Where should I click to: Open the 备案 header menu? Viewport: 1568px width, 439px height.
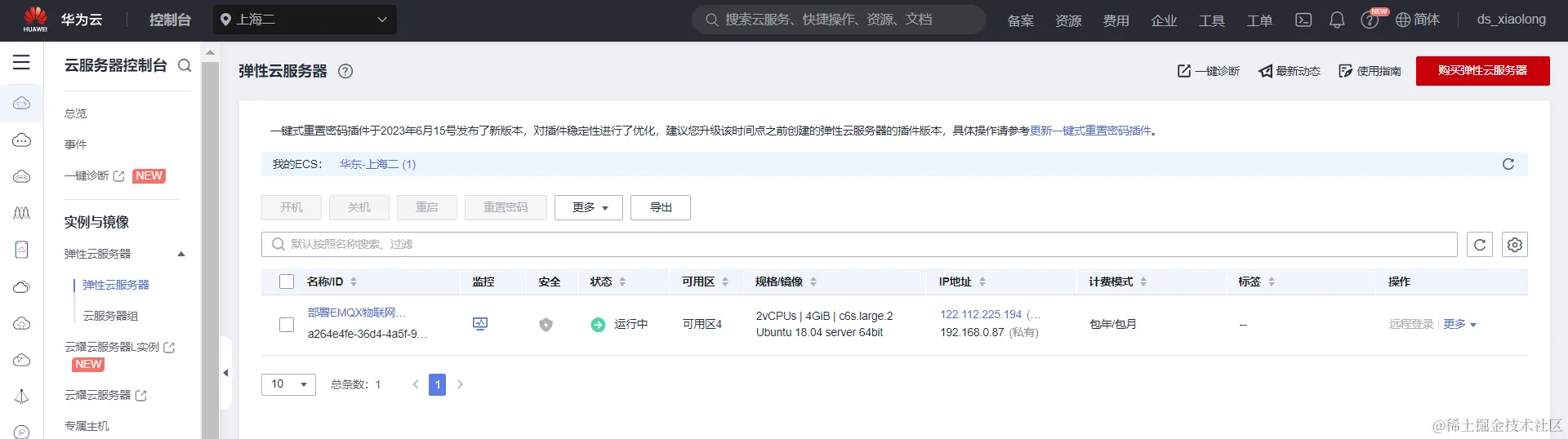[x=1021, y=20]
